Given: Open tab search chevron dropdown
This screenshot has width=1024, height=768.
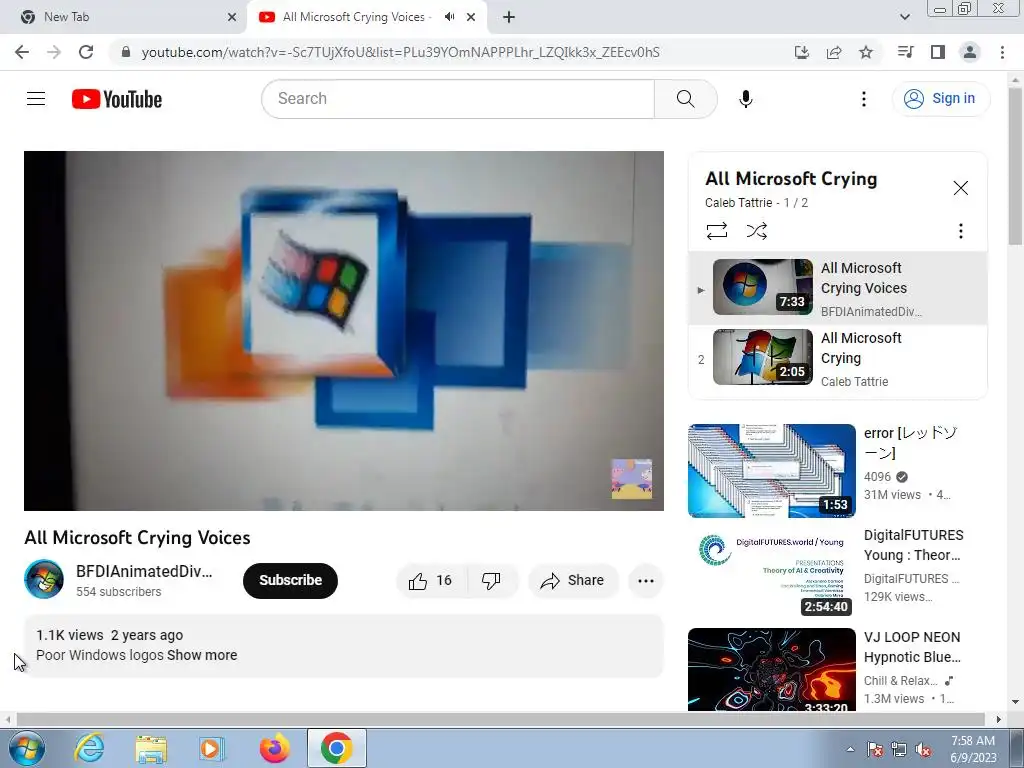Looking at the screenshot, I should pyautogui.click(x=904, y=17).
